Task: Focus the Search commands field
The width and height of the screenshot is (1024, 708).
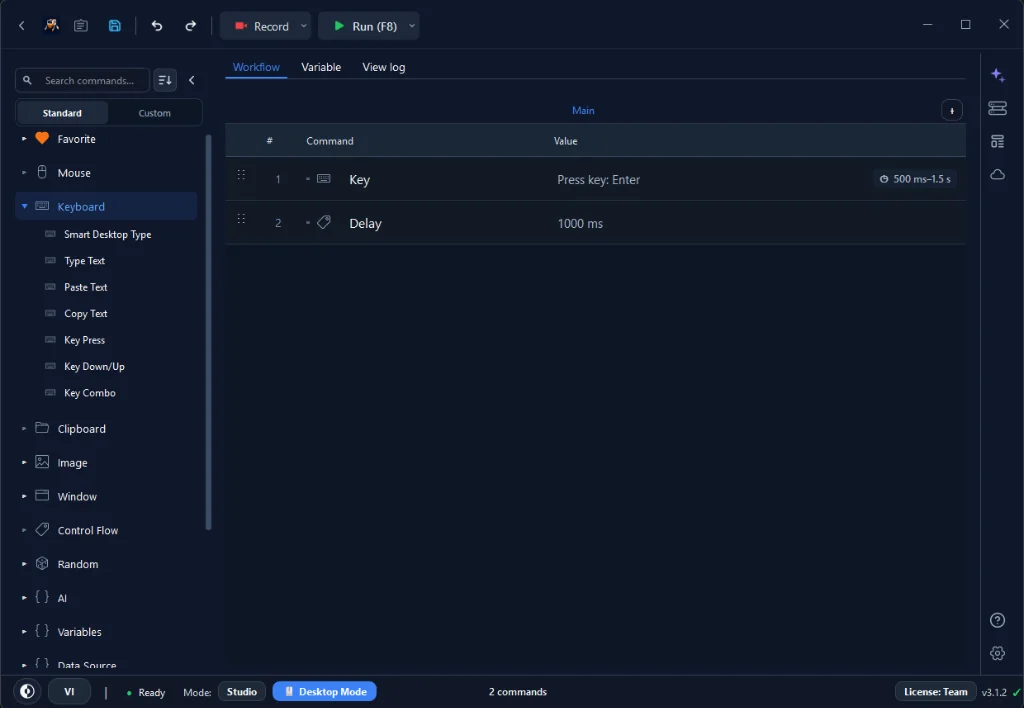Action: tap(83, 80)
